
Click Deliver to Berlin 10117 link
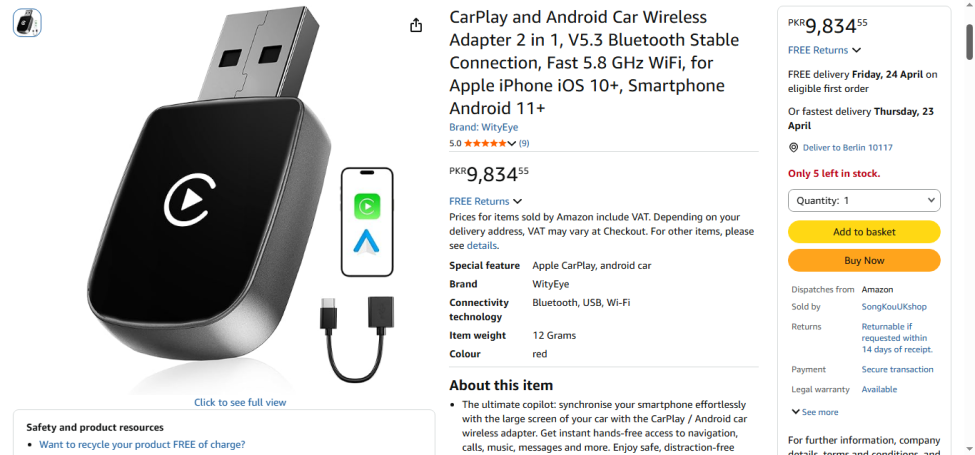coord(847,147)
